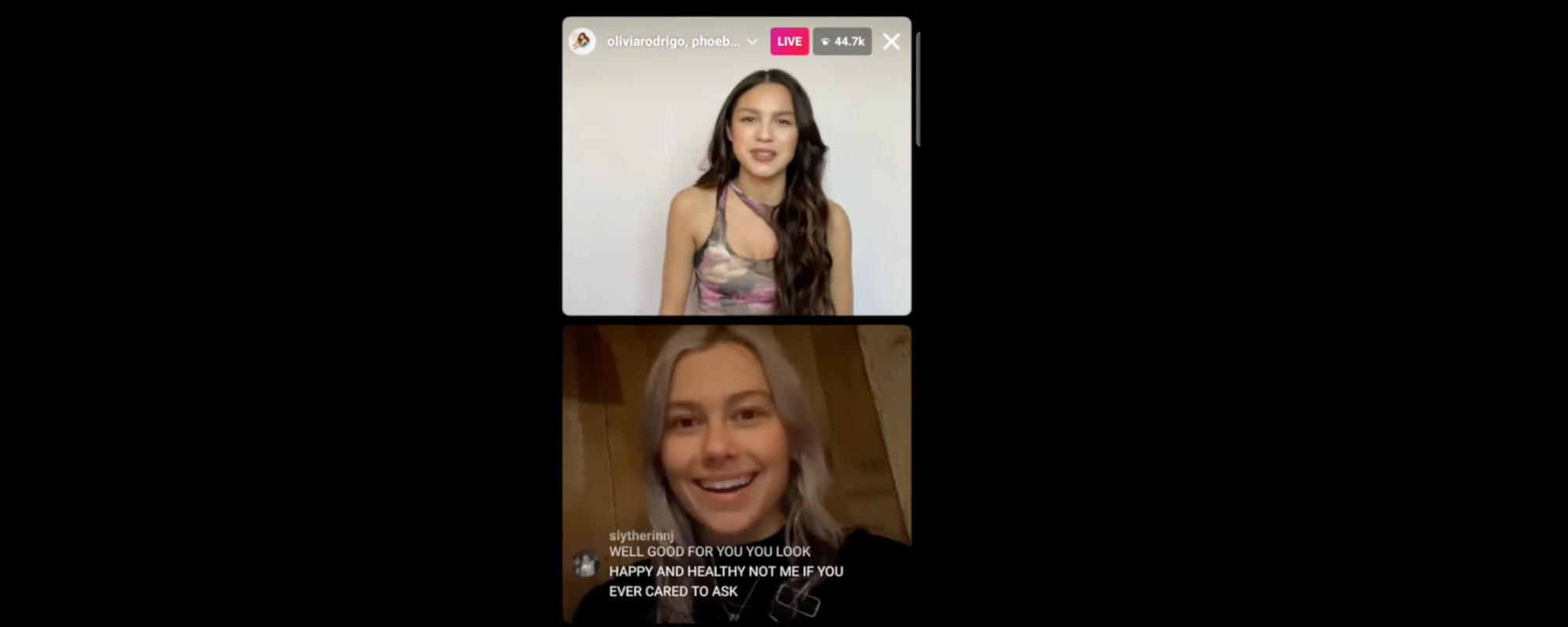Open the 44.7k viewer count list
Image resolution: width=1568 pixels, height=627 pixels.
[842, 42]
